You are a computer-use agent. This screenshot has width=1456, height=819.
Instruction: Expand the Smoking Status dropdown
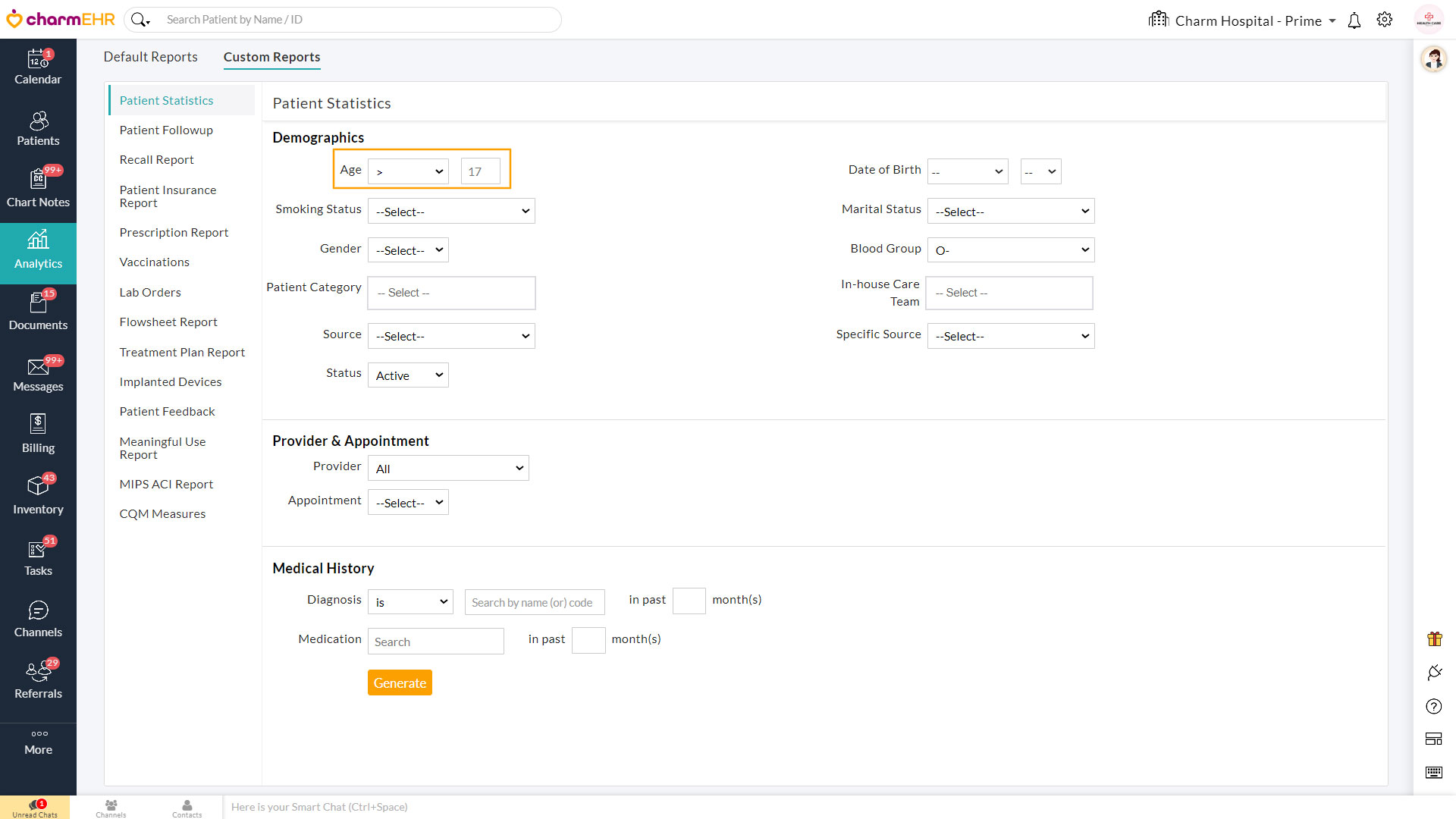pos(451,212)
